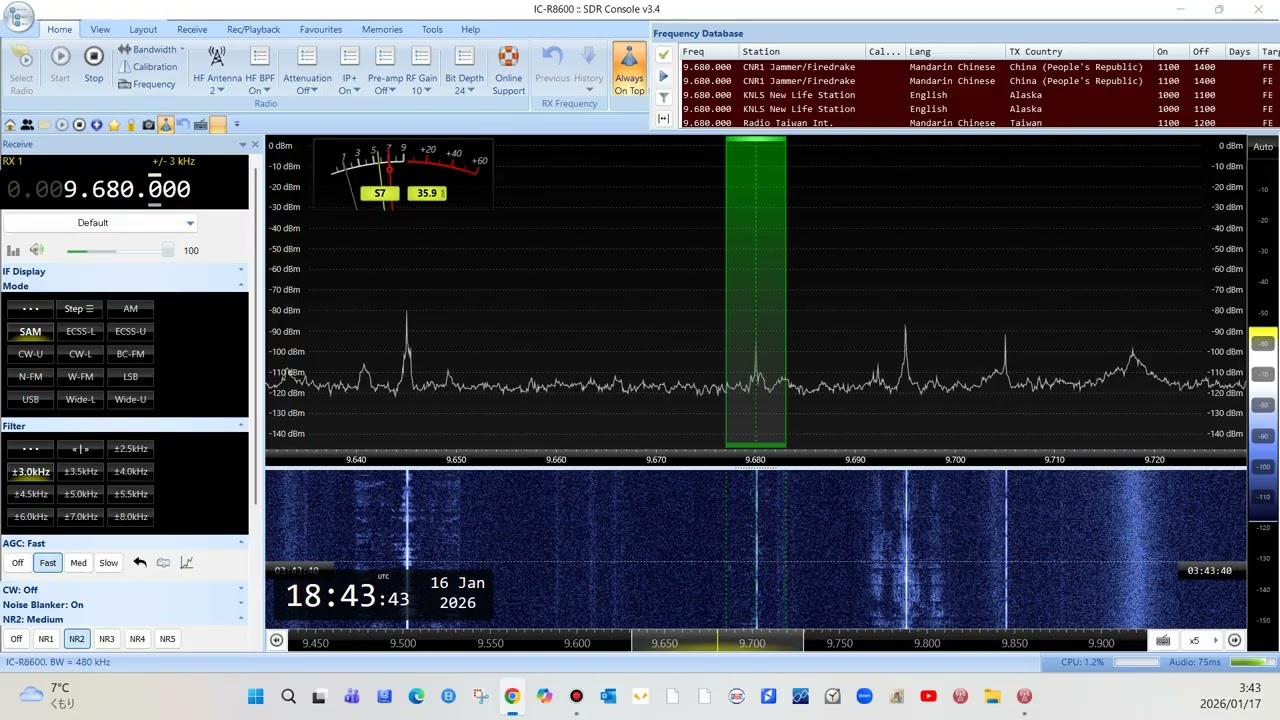Set AGC to Slow
The height and width of the screenshot is (720, 1280).
108,563
